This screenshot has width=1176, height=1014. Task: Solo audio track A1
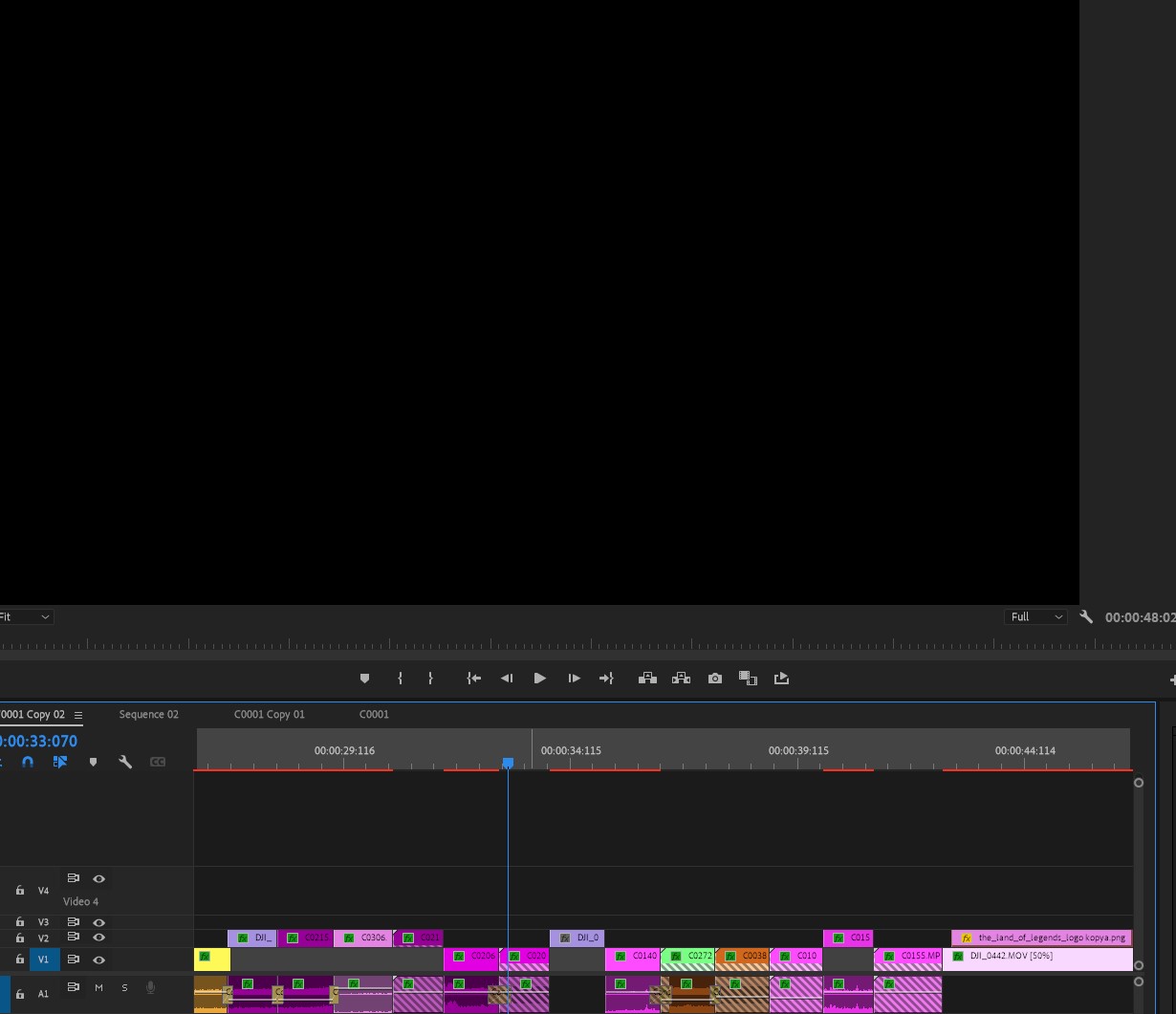pos(123,987)
